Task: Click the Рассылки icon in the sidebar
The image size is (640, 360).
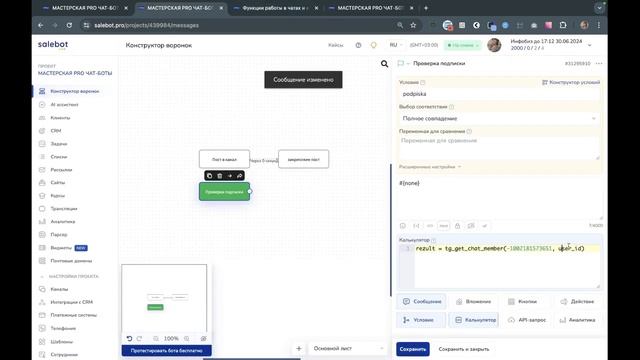Action: (x=42, y=170)
